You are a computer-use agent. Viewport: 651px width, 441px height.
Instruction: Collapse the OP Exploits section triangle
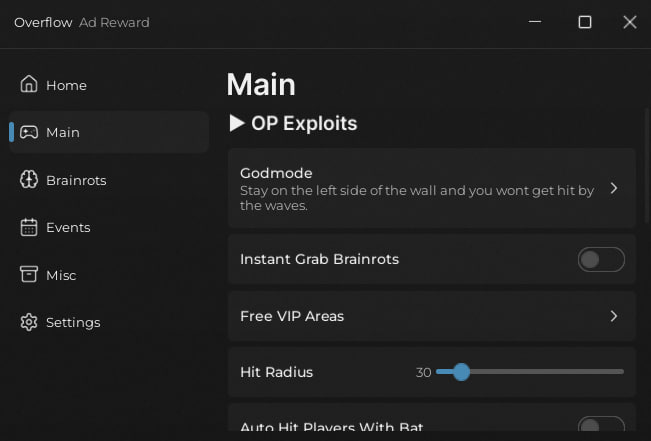point(237,124)
